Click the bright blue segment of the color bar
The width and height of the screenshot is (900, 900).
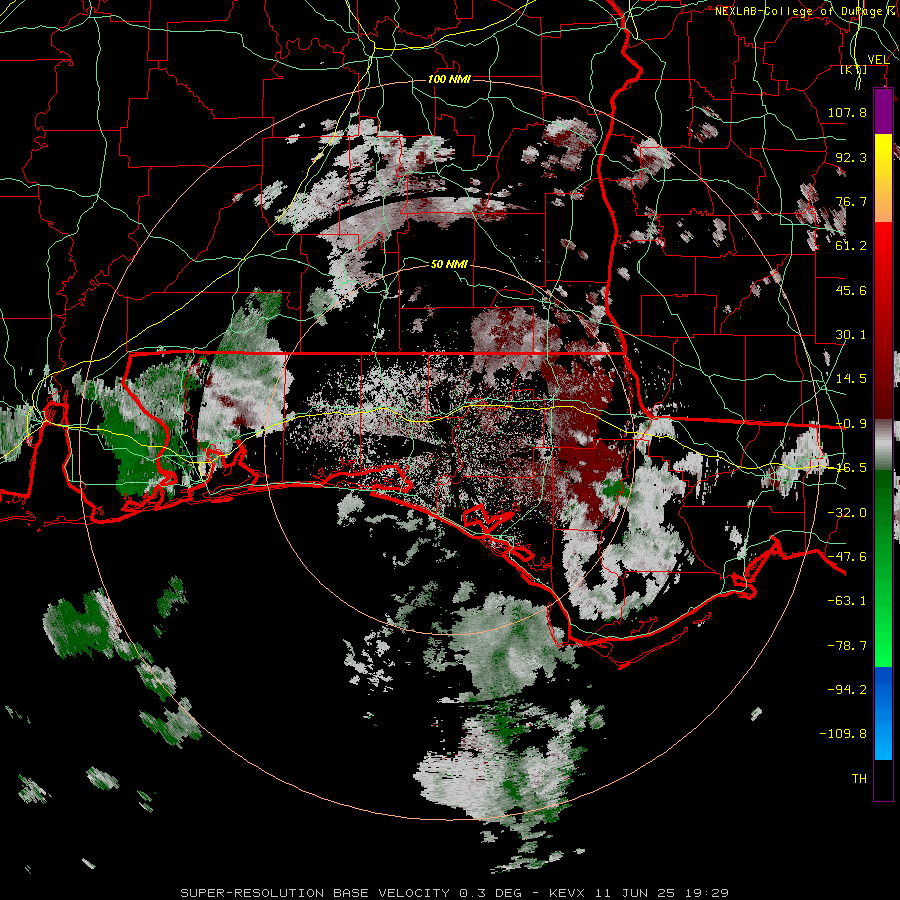pos(883,713)
